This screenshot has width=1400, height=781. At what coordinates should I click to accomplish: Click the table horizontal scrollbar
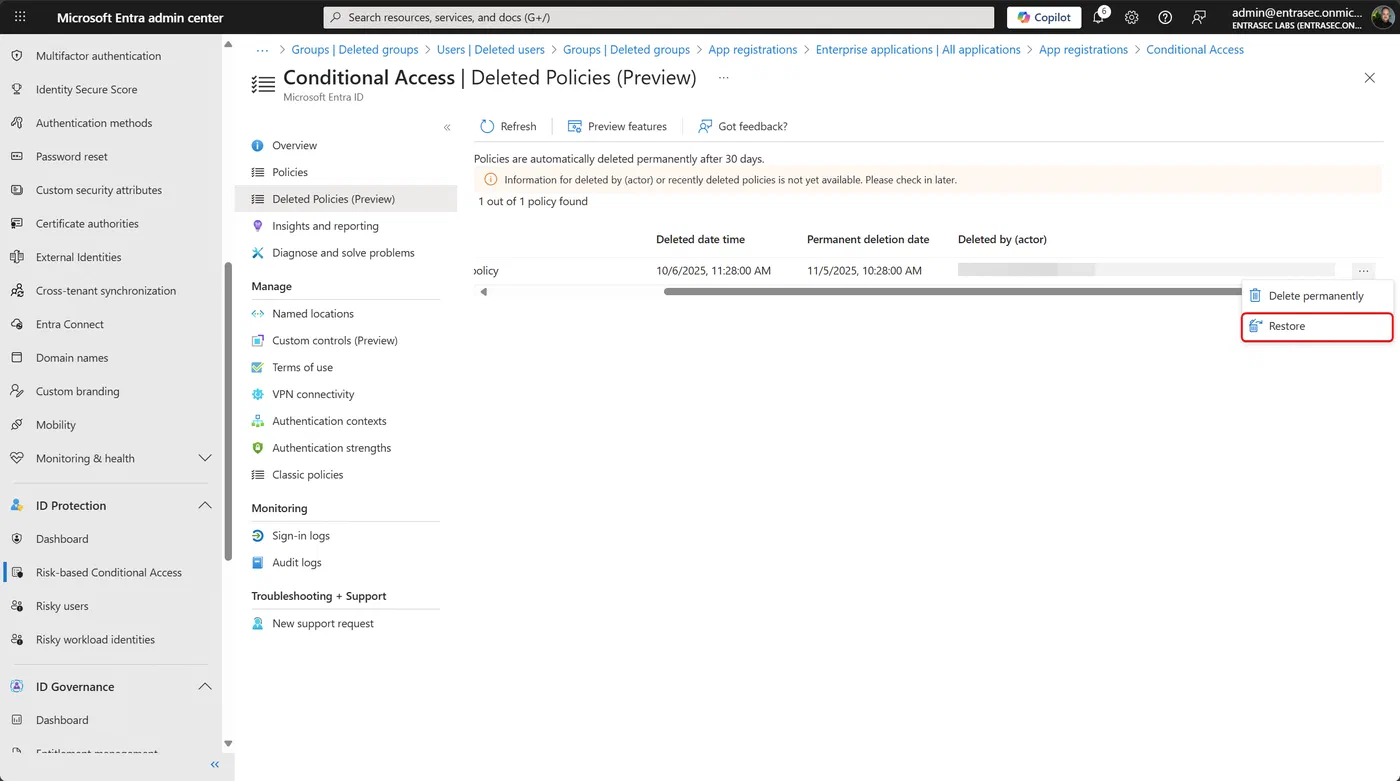[952, 292]
